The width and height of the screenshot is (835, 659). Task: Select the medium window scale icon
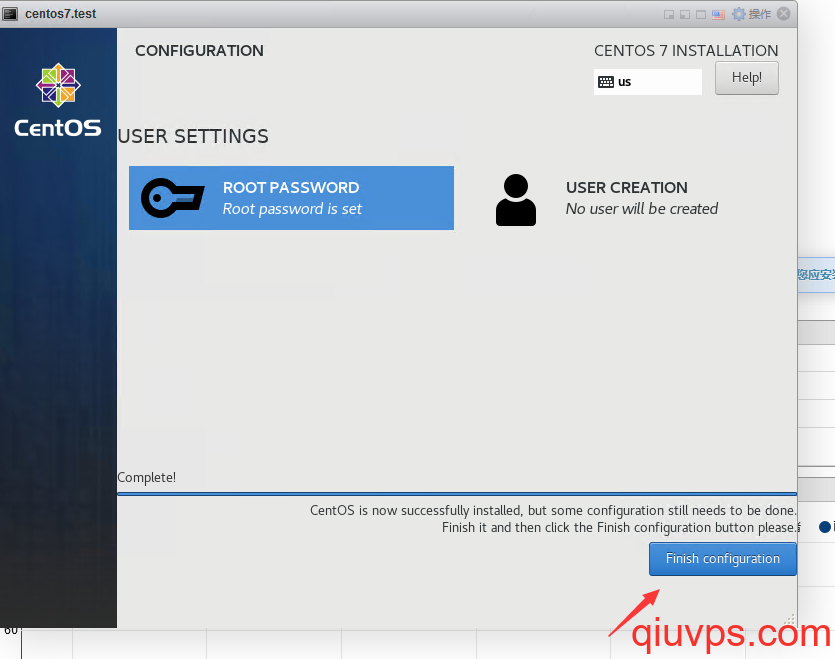coord(685,14)
